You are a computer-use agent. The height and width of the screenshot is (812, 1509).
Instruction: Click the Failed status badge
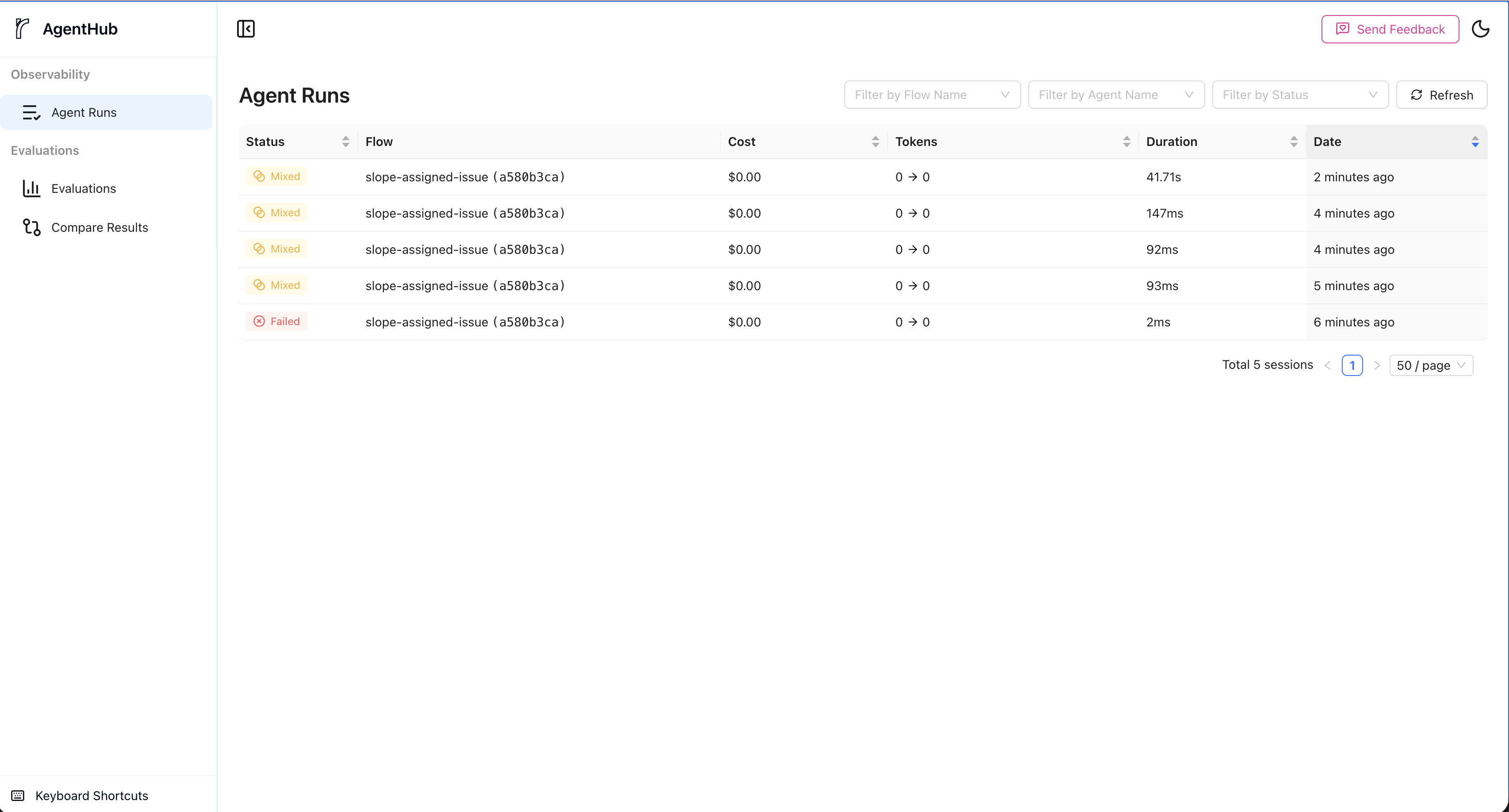pos(276,322)
